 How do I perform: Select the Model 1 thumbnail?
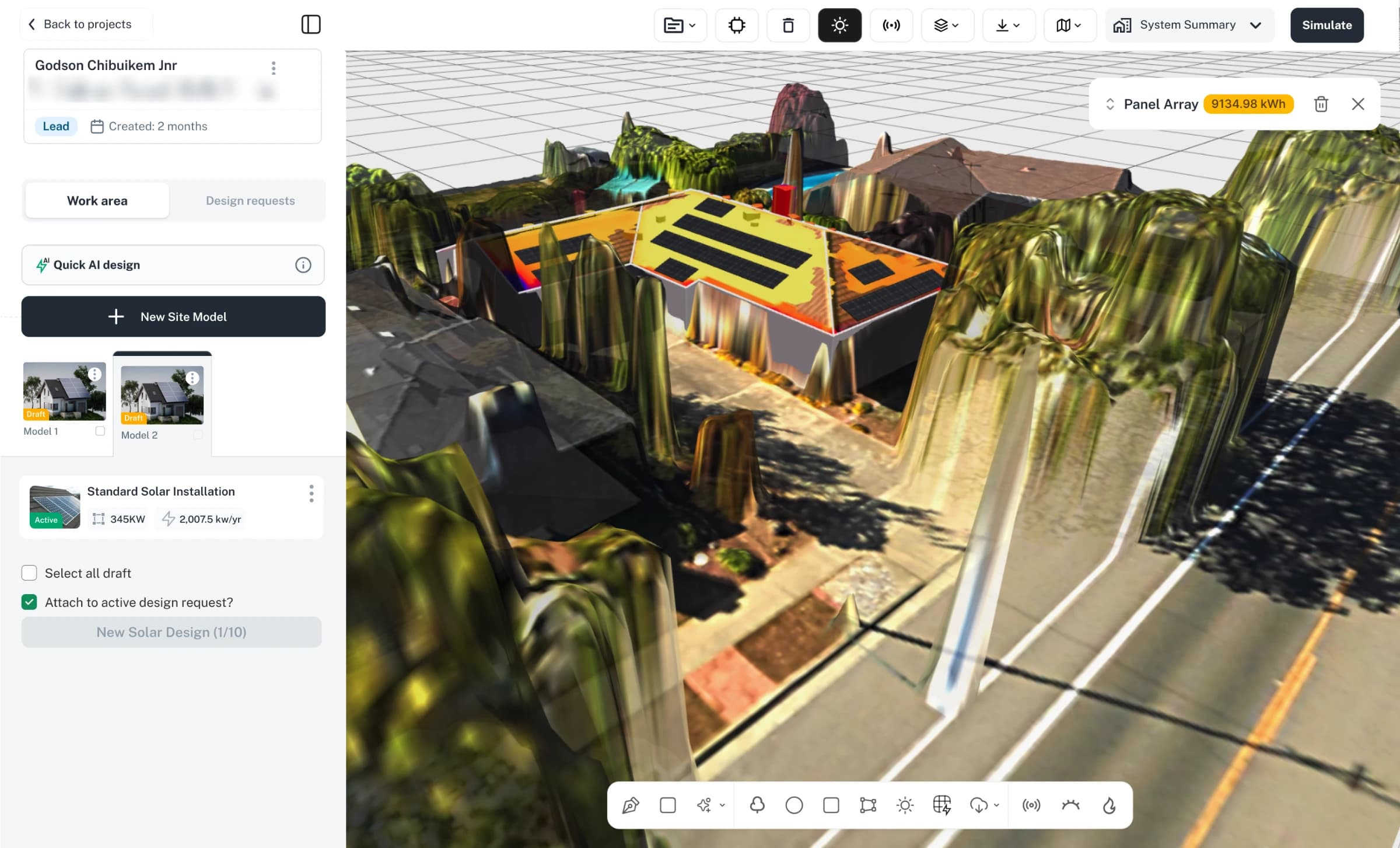(x=64, y=391)
